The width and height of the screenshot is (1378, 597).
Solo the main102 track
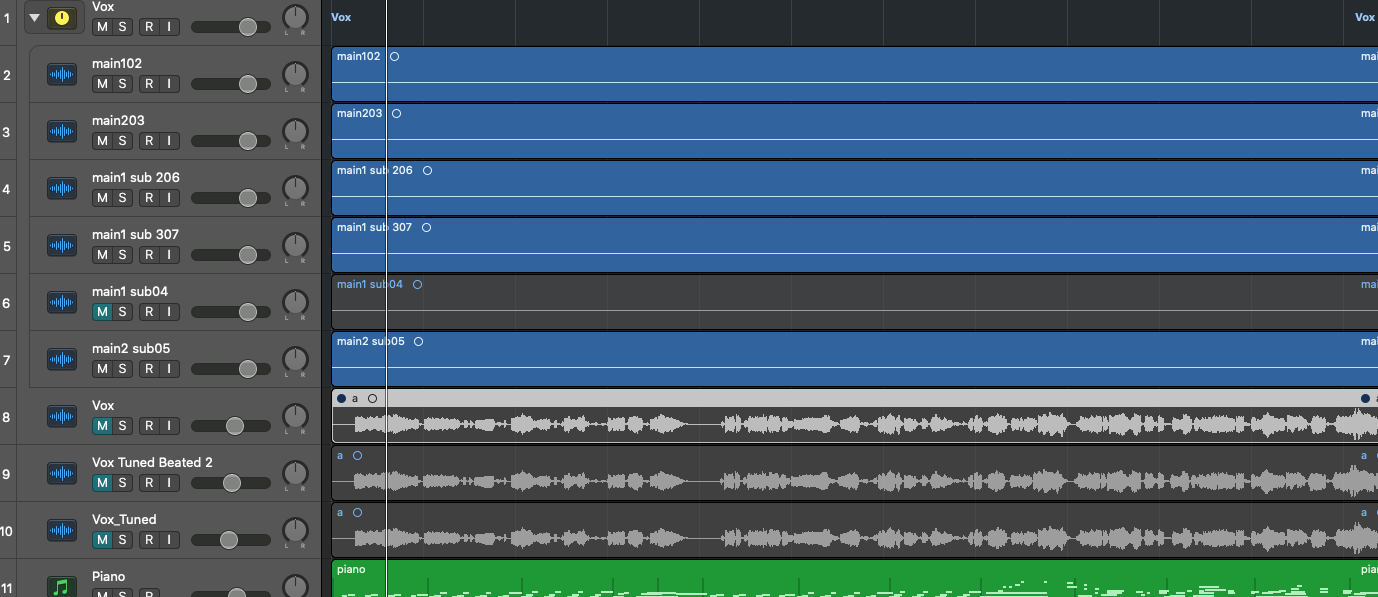122,84
